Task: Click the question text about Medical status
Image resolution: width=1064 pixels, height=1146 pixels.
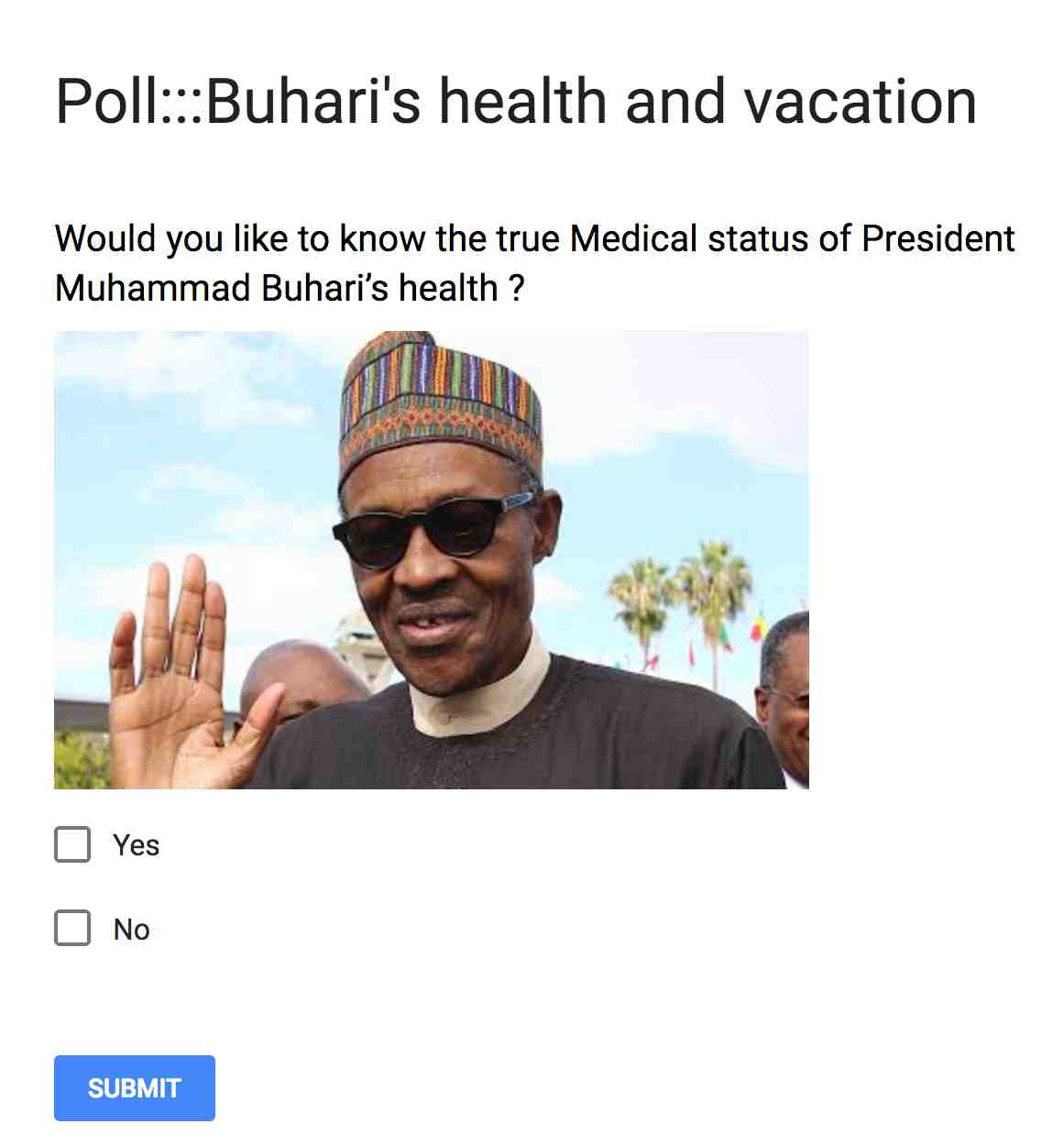Action: pyautogui.click(x=534, y=263)
